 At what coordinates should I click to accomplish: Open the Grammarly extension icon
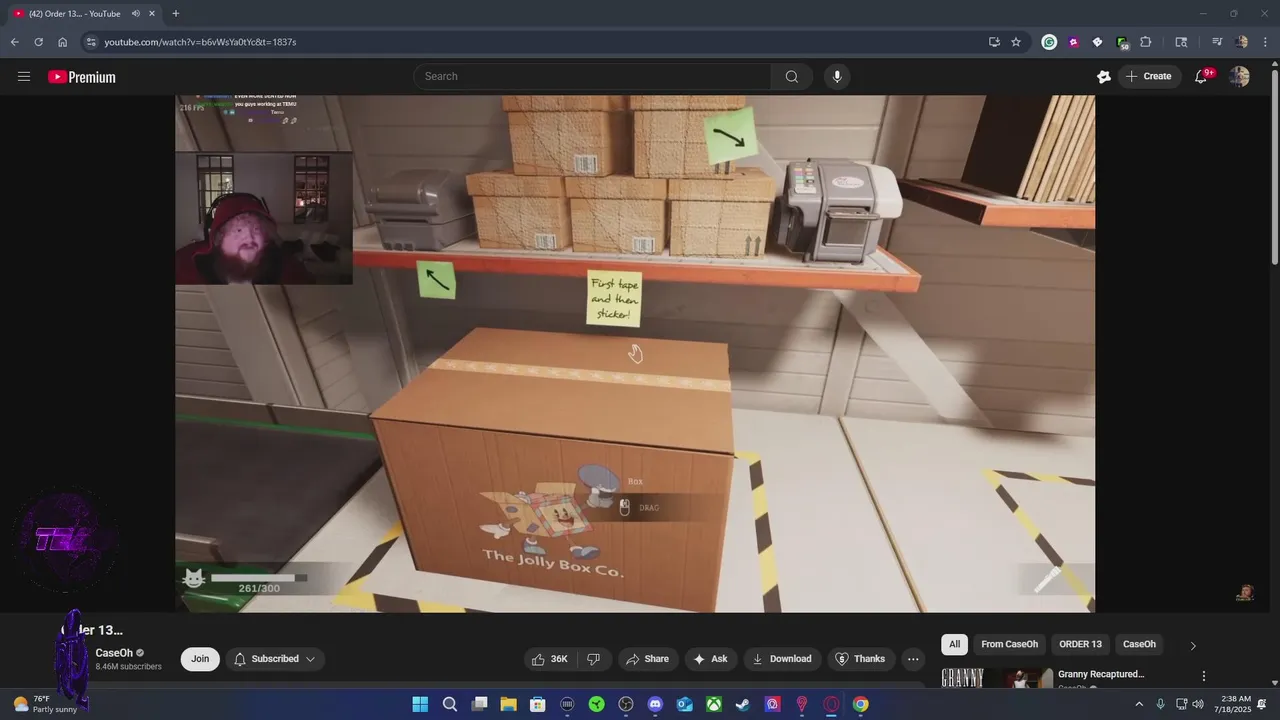coord(1049,42)
